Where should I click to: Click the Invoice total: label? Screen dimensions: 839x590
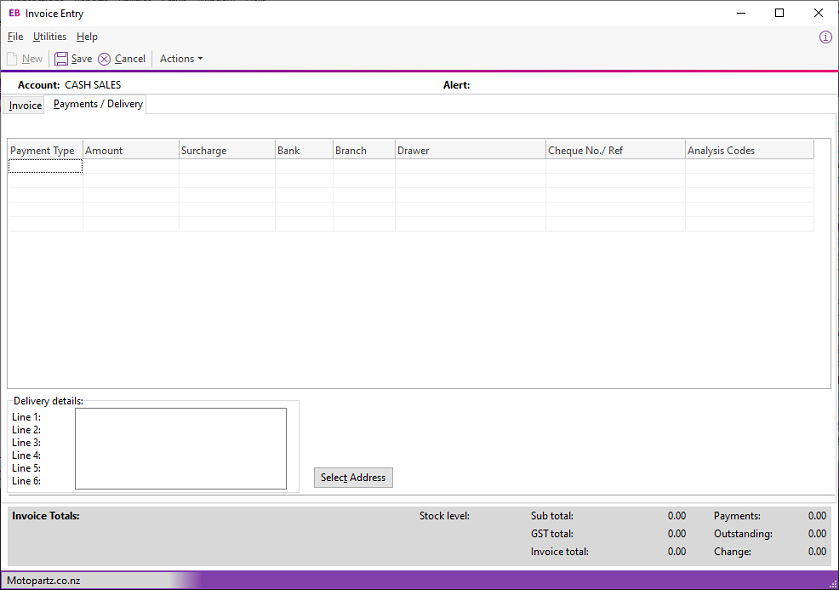[560, 551]
